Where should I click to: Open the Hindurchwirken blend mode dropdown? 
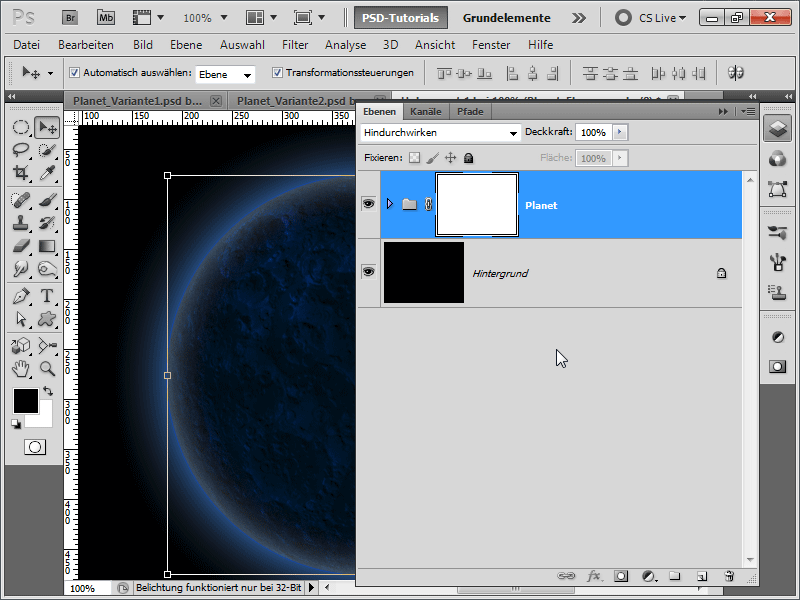(440, 133)
